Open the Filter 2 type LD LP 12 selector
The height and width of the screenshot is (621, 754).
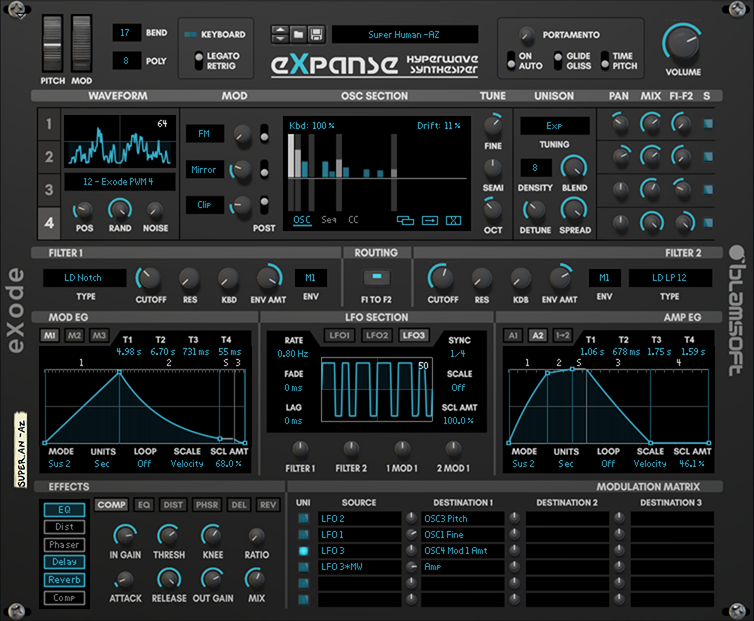pos(670,278)
